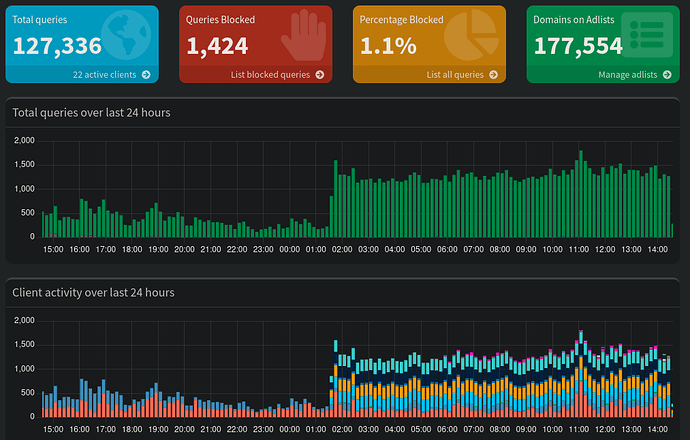Click the Client activity over last 24 hours heading

coord(93,293)
